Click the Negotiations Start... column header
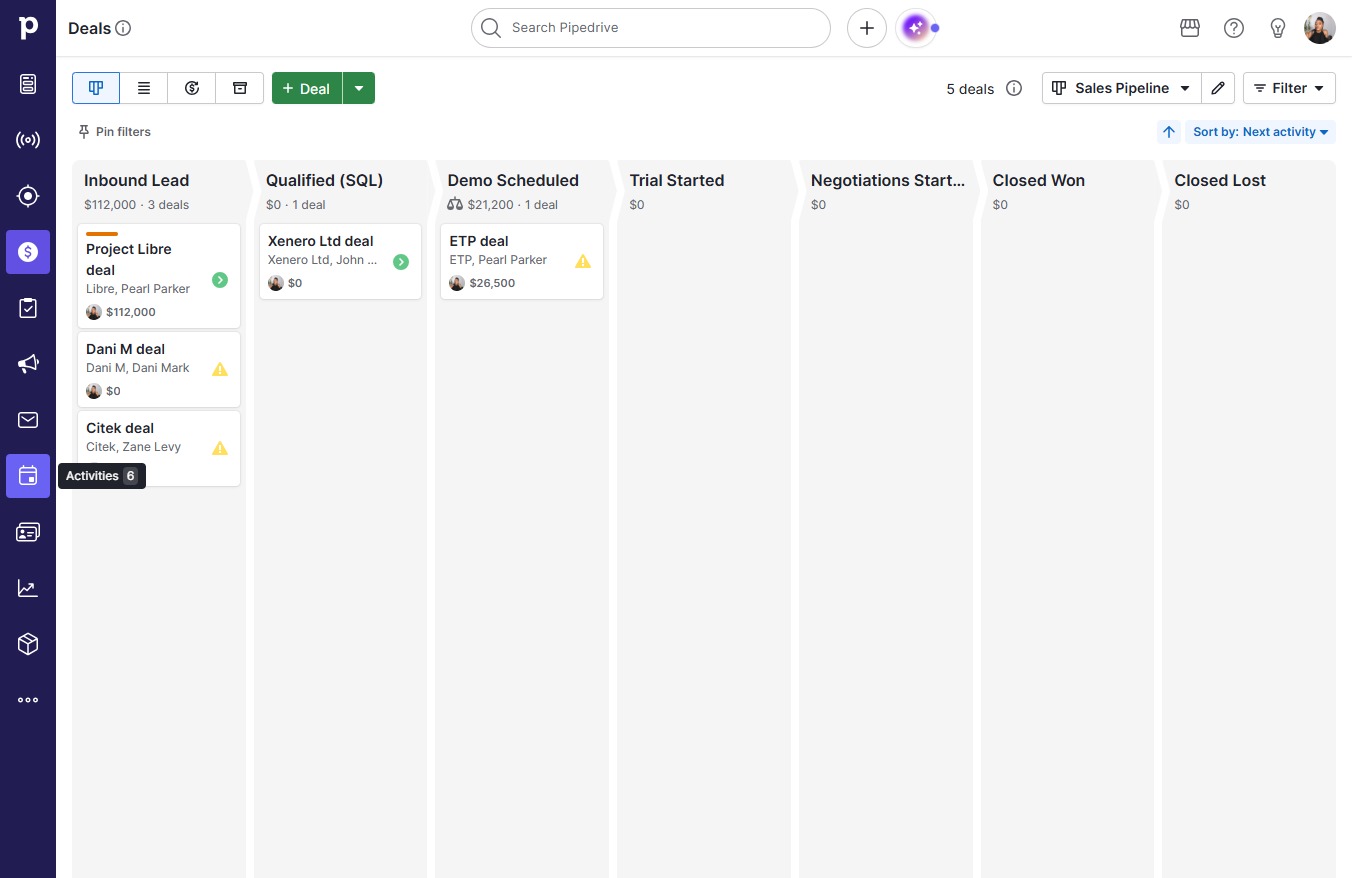The image size is (1352, 878). (x=888, y=181)
